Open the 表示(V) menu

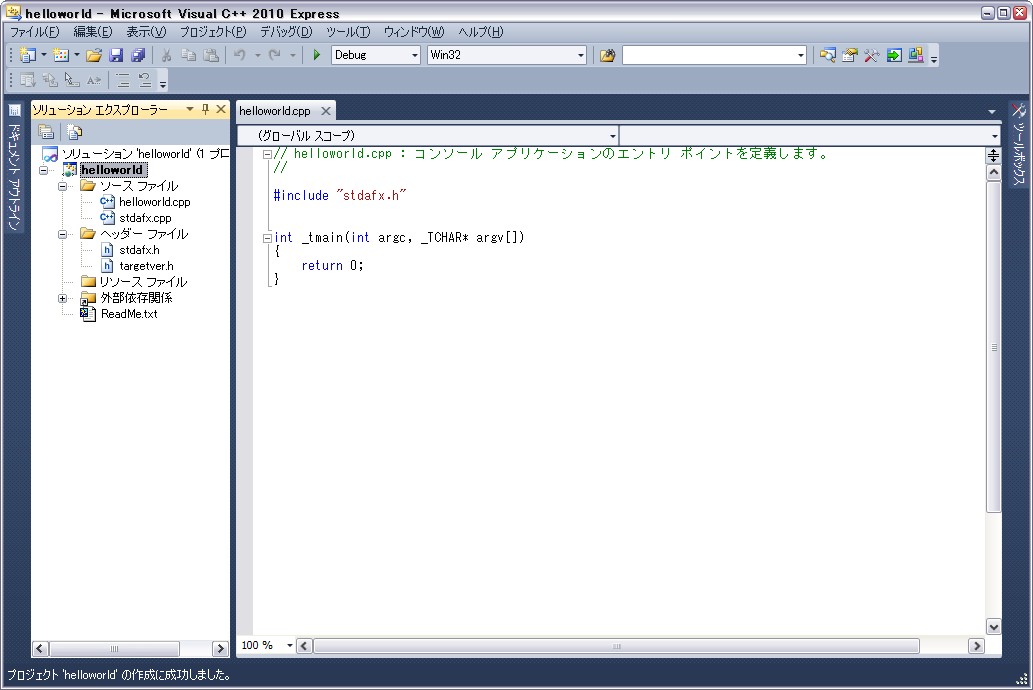tap(146, 32)
